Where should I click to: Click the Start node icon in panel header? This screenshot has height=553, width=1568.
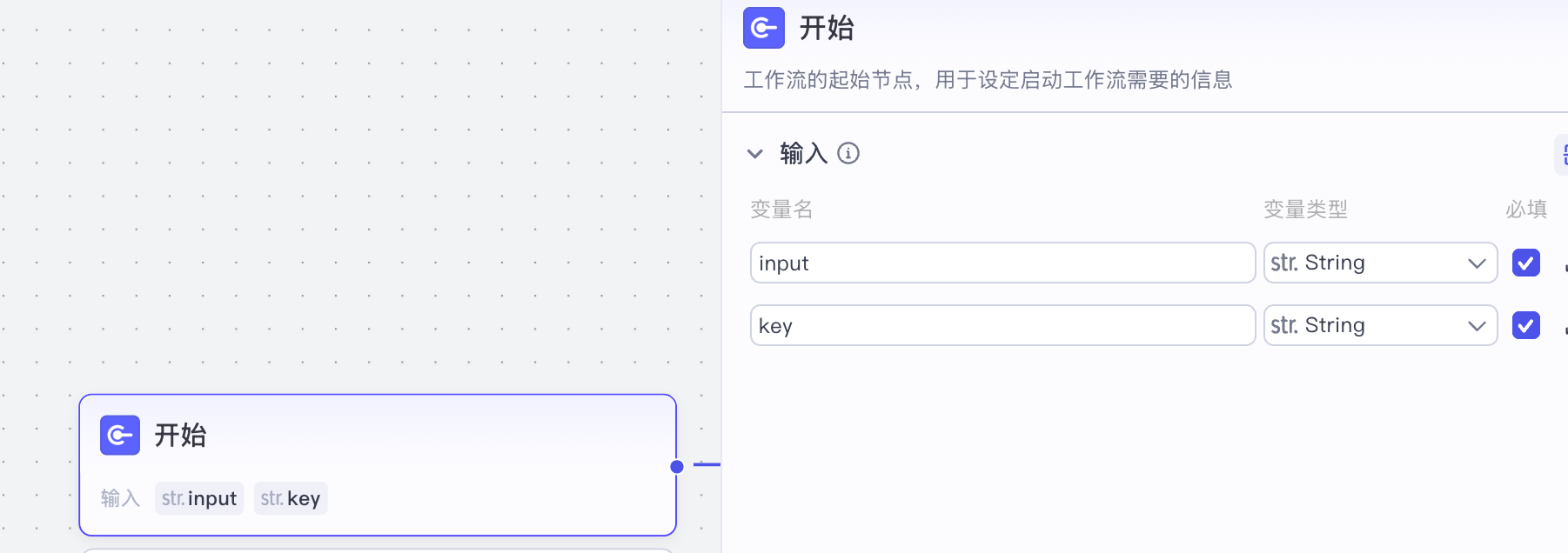[x=763, y=28]
